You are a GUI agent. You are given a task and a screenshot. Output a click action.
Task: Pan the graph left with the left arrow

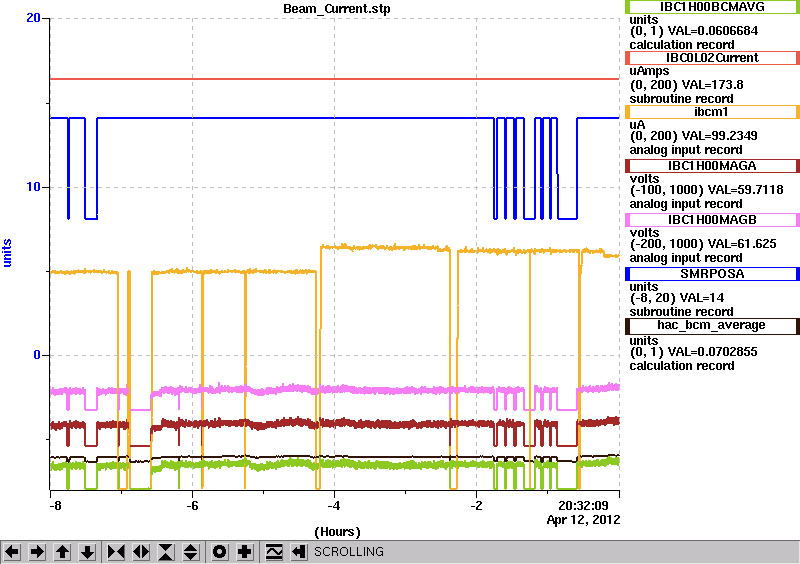pos(12,552)
